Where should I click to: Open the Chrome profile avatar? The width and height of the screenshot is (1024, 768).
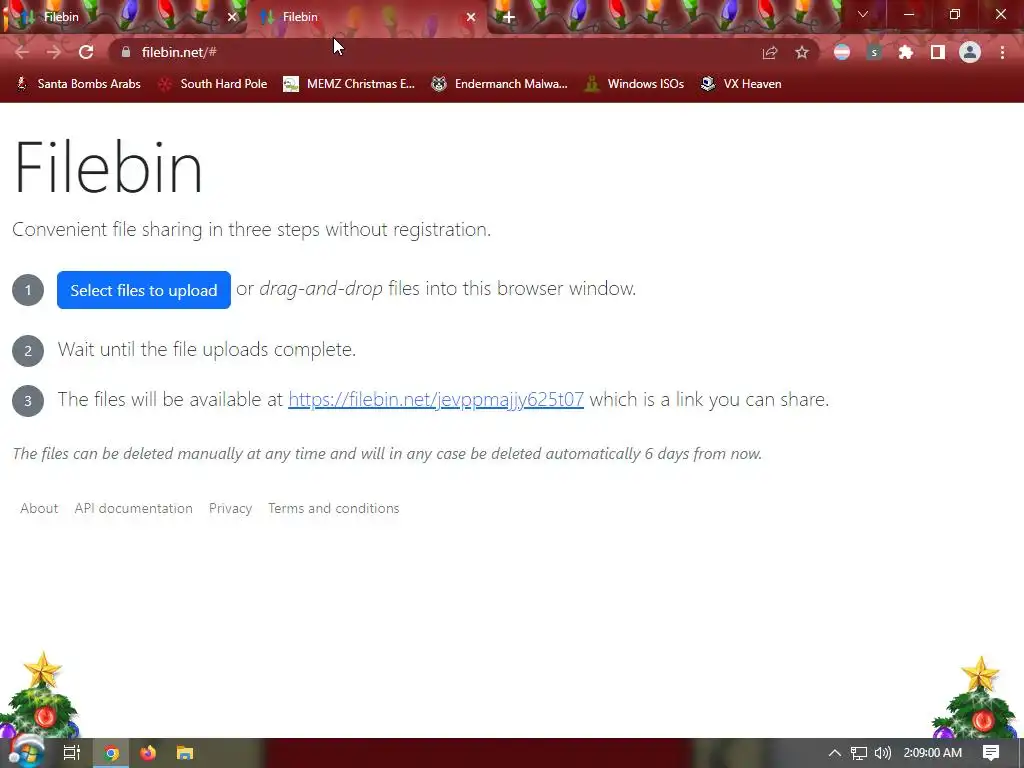(x=970, y=52)
